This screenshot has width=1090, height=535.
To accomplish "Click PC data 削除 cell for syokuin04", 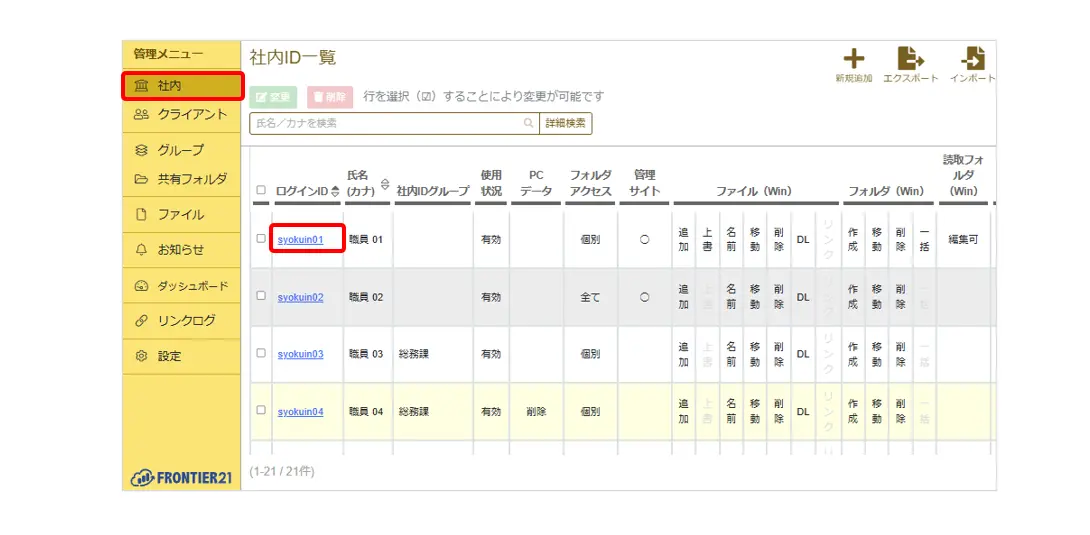I will pos(536,411).
